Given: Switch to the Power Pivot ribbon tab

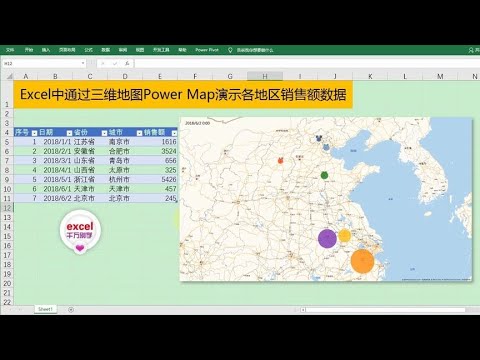Looking at the screenshot, I should point(207,50).
